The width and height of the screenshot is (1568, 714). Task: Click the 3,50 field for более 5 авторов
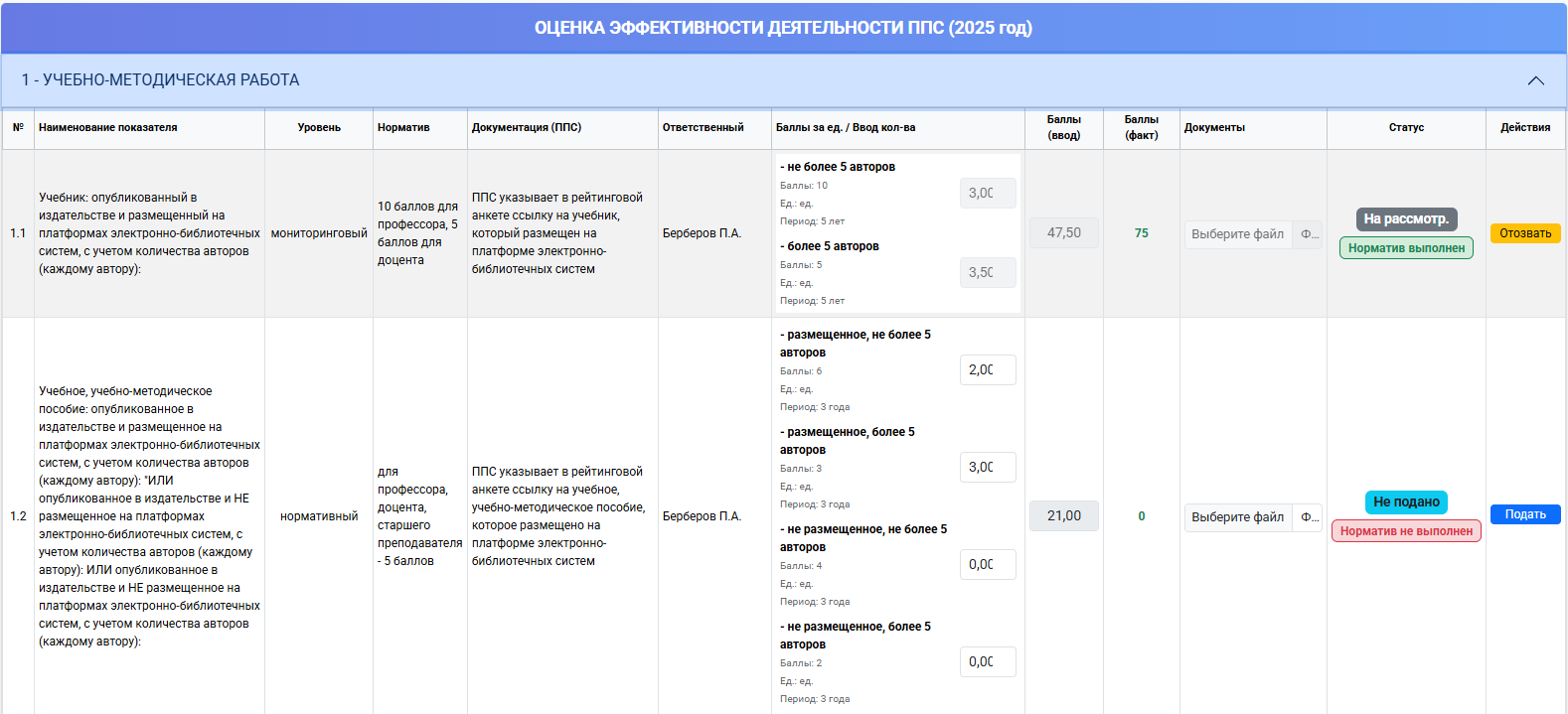(x=988, y=272)
